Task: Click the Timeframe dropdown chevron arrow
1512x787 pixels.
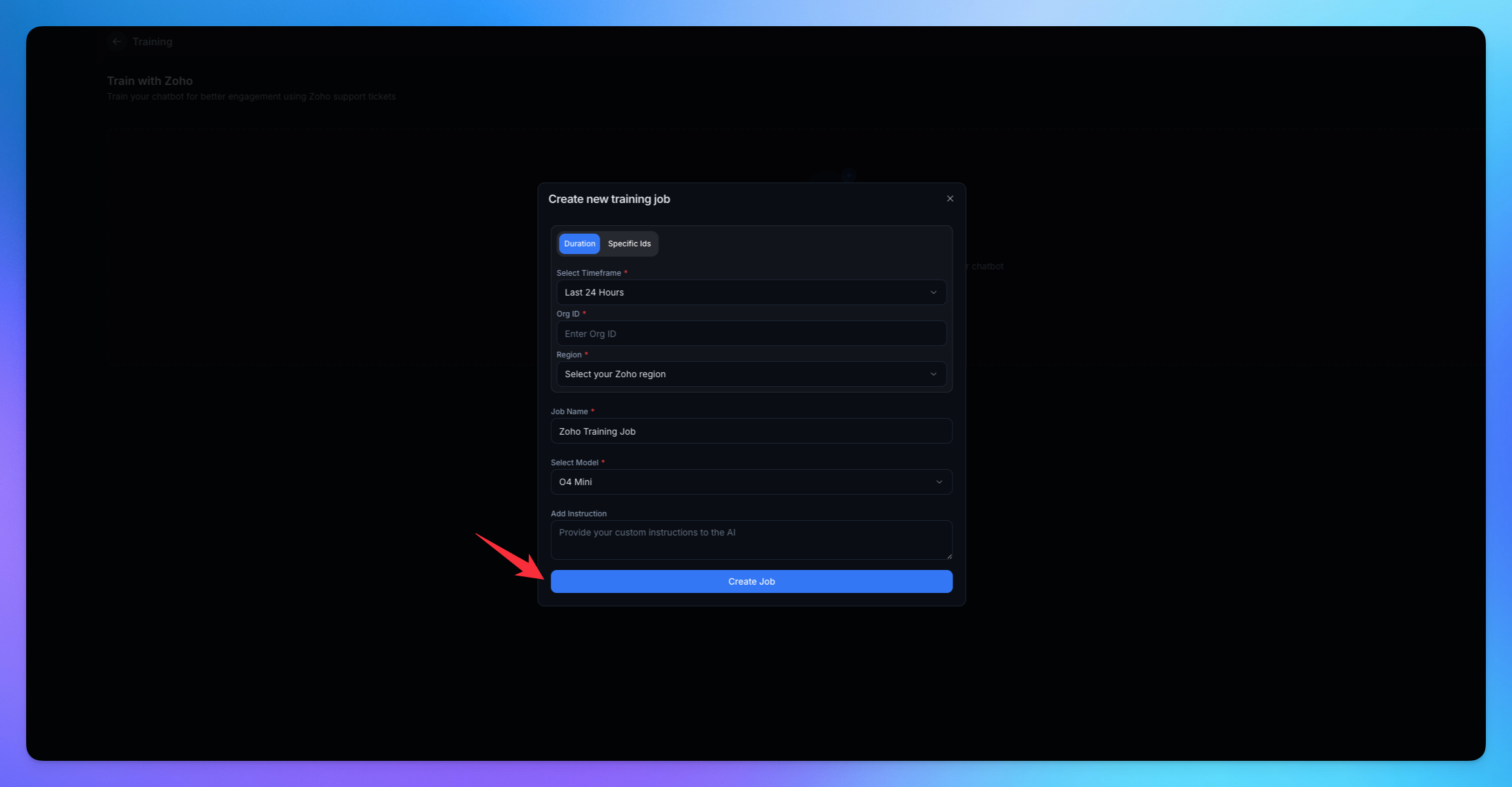Action: [x=933, y=292]
